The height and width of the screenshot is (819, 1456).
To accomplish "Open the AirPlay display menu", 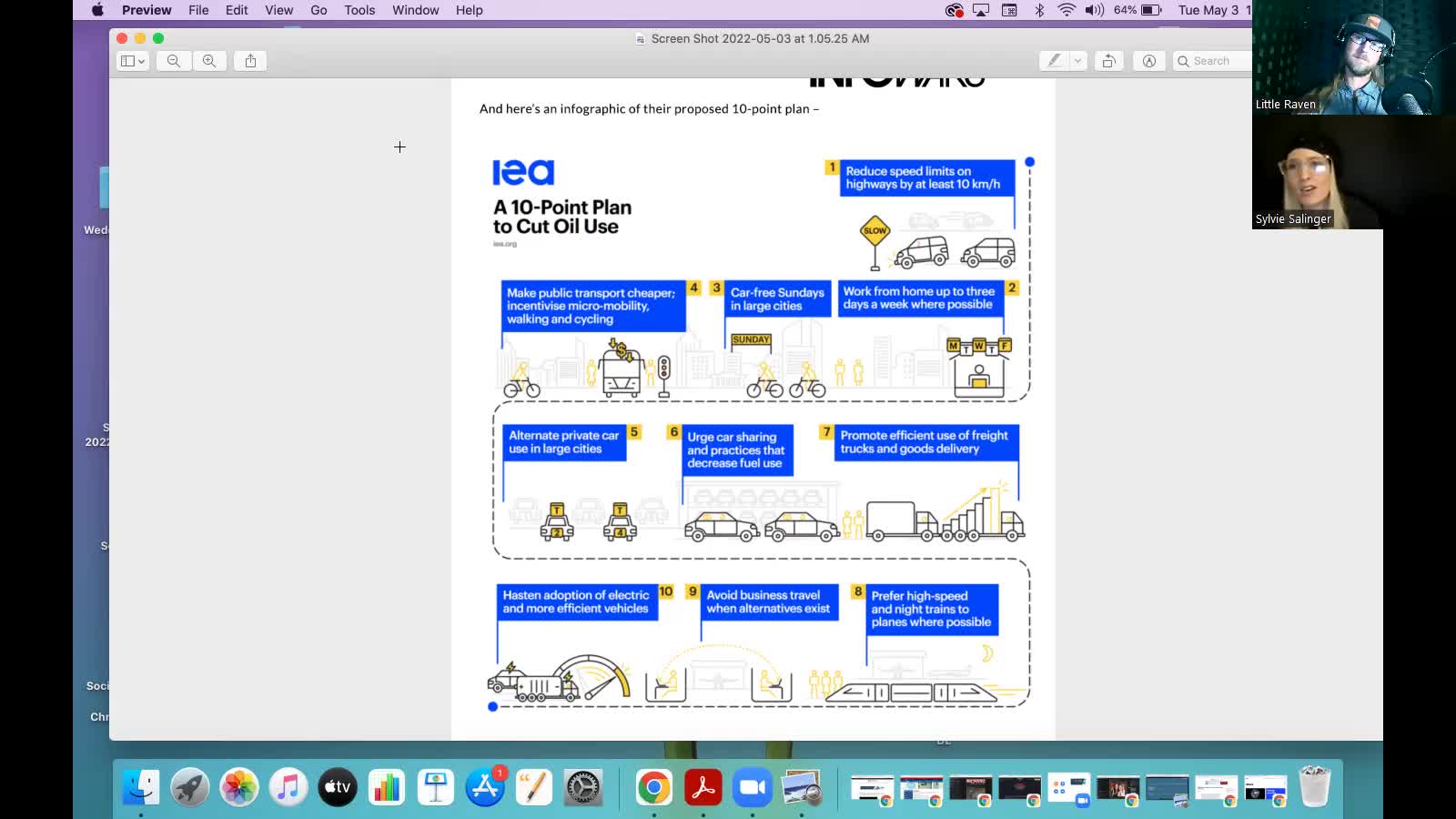I will click(x=981, y=10).
